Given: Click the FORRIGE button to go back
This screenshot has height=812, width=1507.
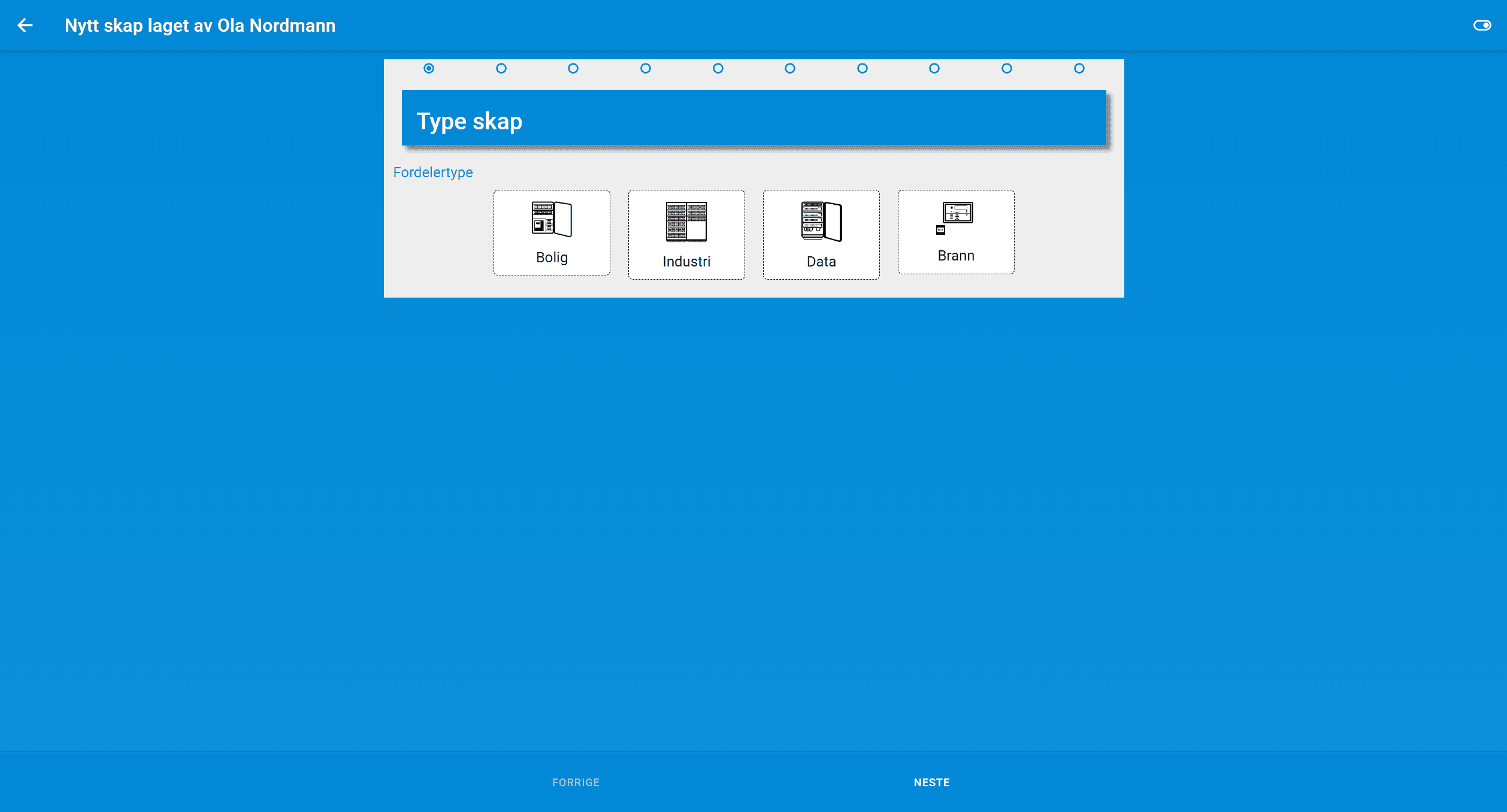Looking at the screenshot, I should [x=576, y=783].
